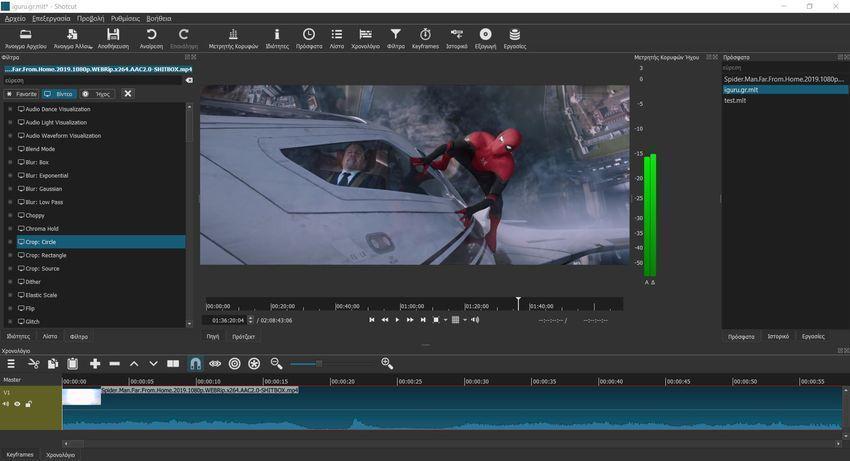Toggle the player volume speaker button

[x=475, y=320]
